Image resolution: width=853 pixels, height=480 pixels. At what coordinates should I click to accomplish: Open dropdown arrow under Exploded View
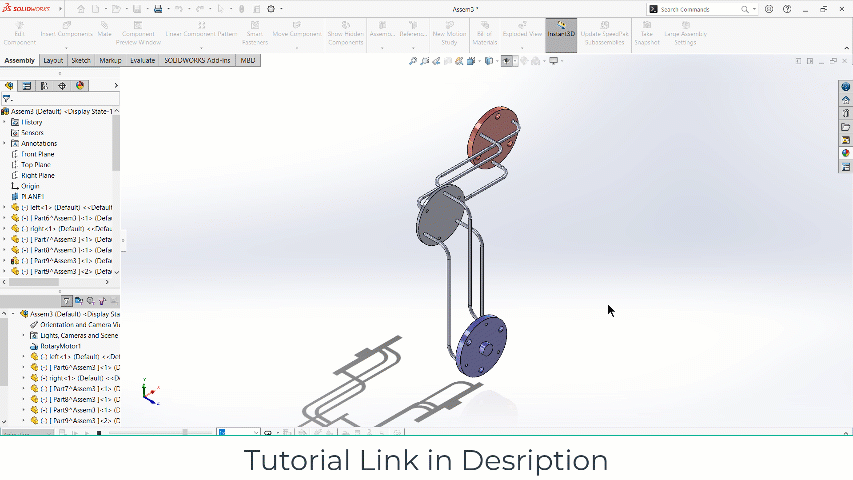coord(522,48)
